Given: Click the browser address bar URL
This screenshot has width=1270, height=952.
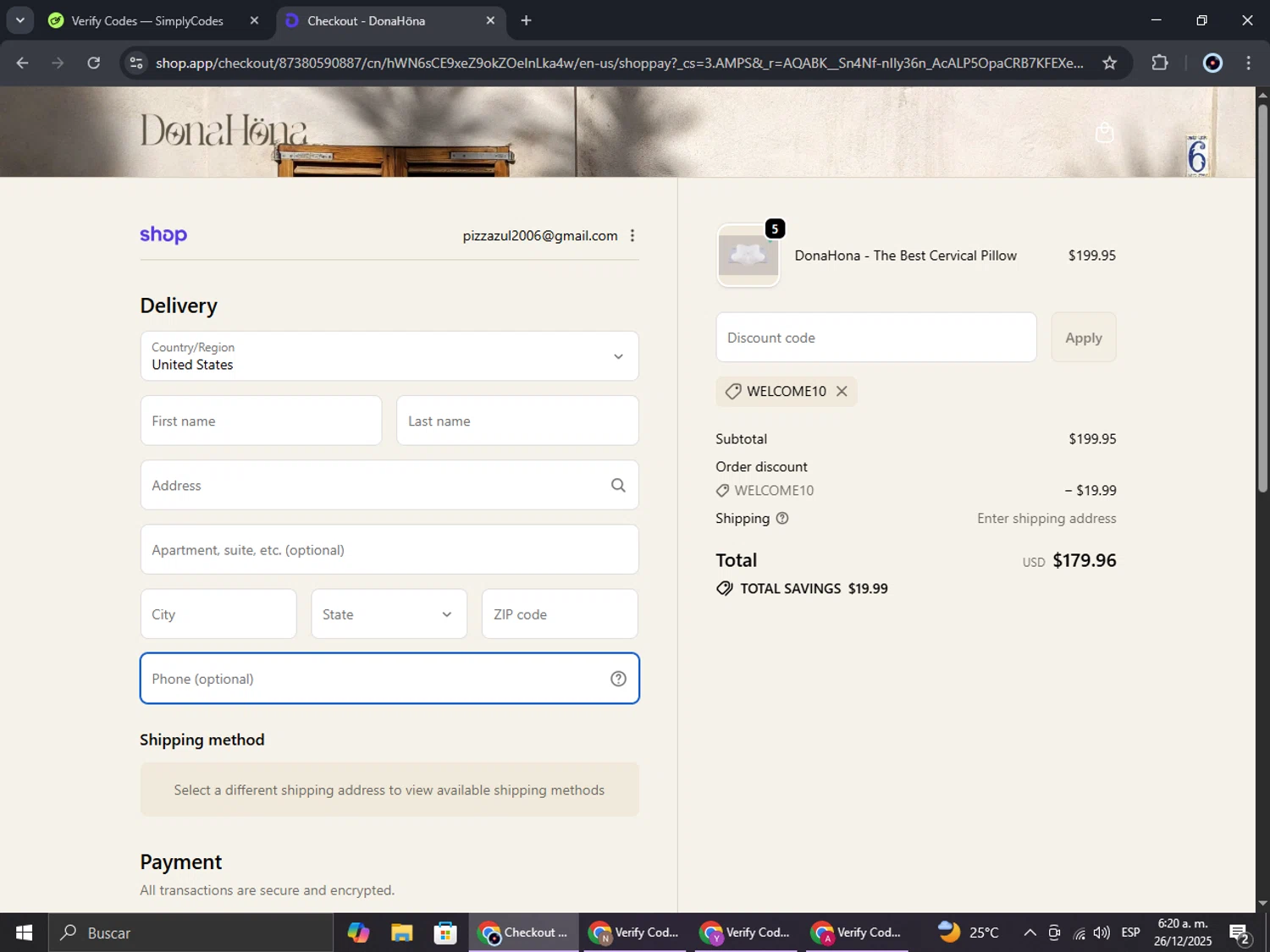Looking at the screenshot, I should pyautogui.click(x=620, y=63).
